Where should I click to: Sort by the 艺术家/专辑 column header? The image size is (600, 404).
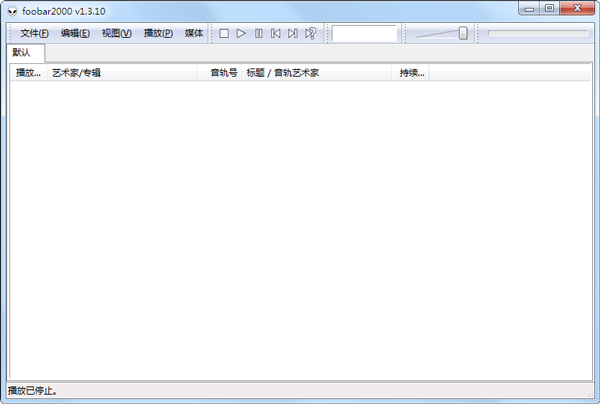tap(122, 73)
